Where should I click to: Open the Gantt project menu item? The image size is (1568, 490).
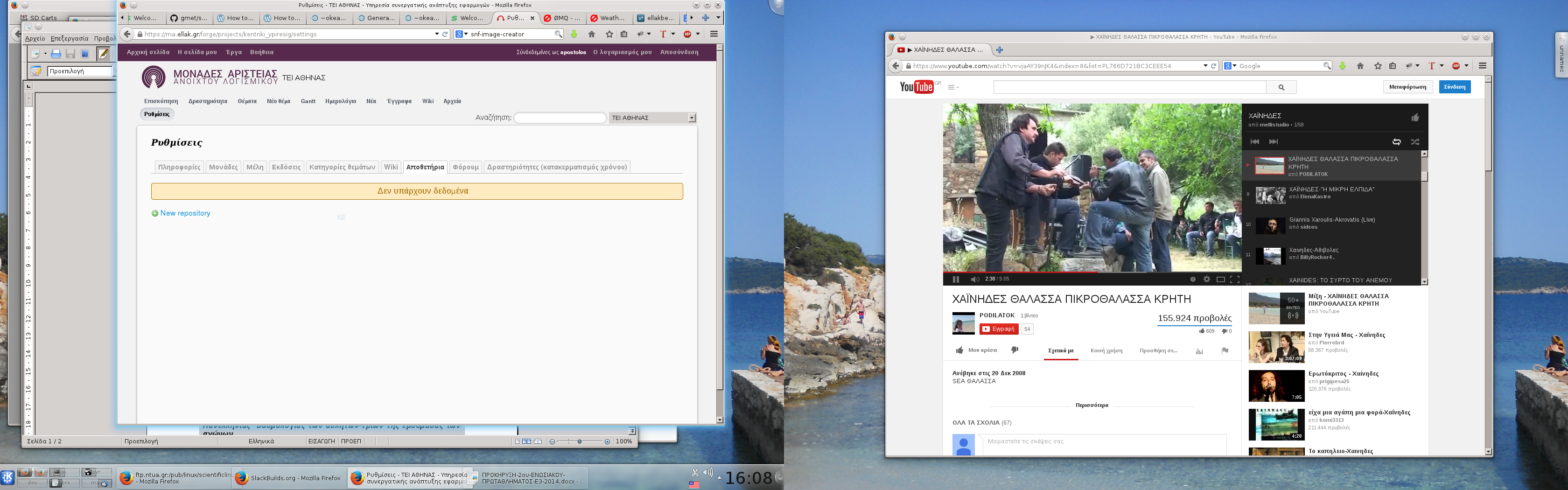tap(308, 102)
